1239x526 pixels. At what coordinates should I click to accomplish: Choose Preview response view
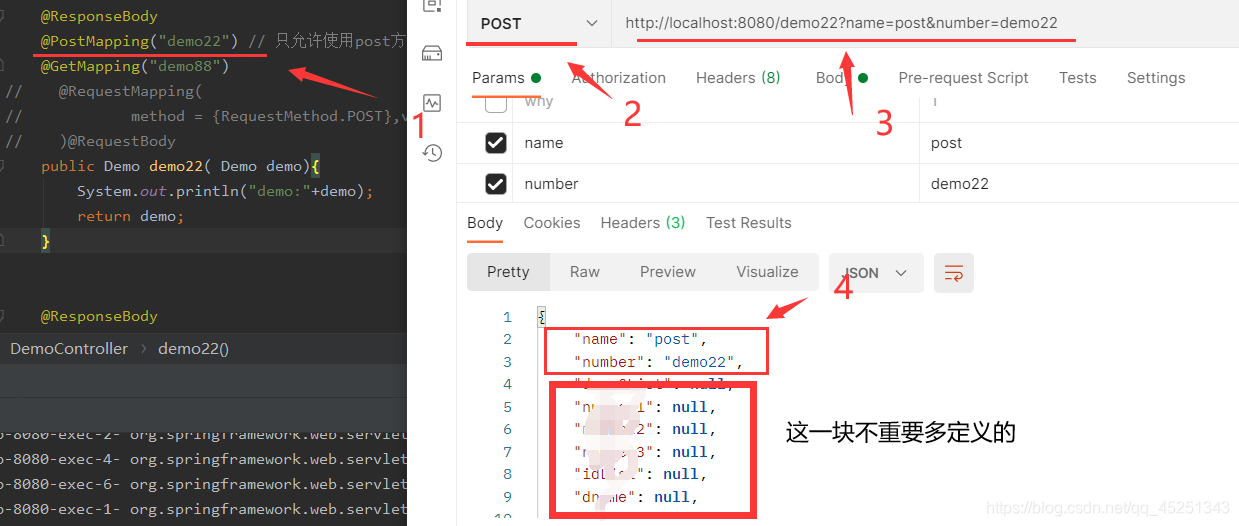(668, 272)
